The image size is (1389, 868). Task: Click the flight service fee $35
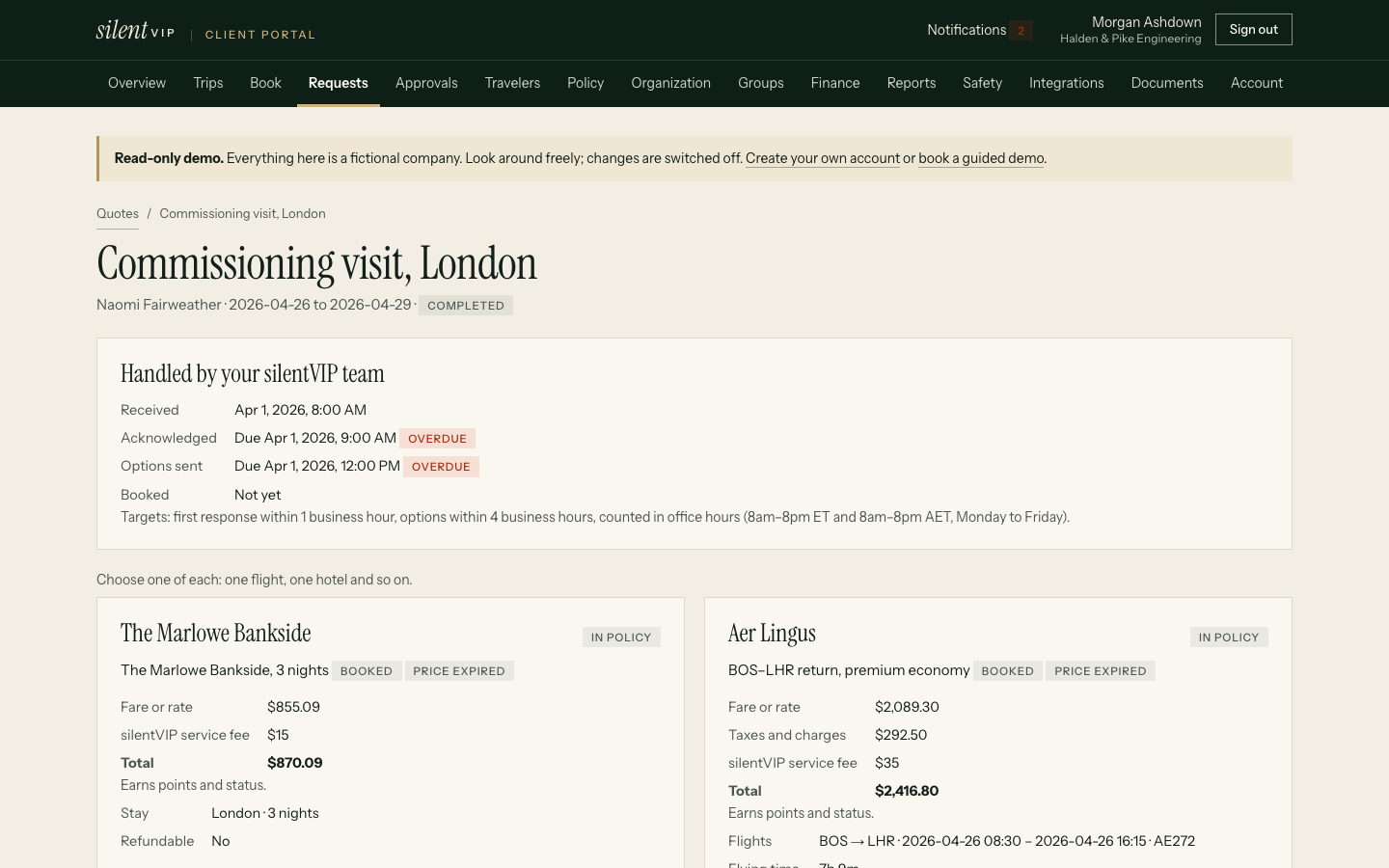[887, 763]
